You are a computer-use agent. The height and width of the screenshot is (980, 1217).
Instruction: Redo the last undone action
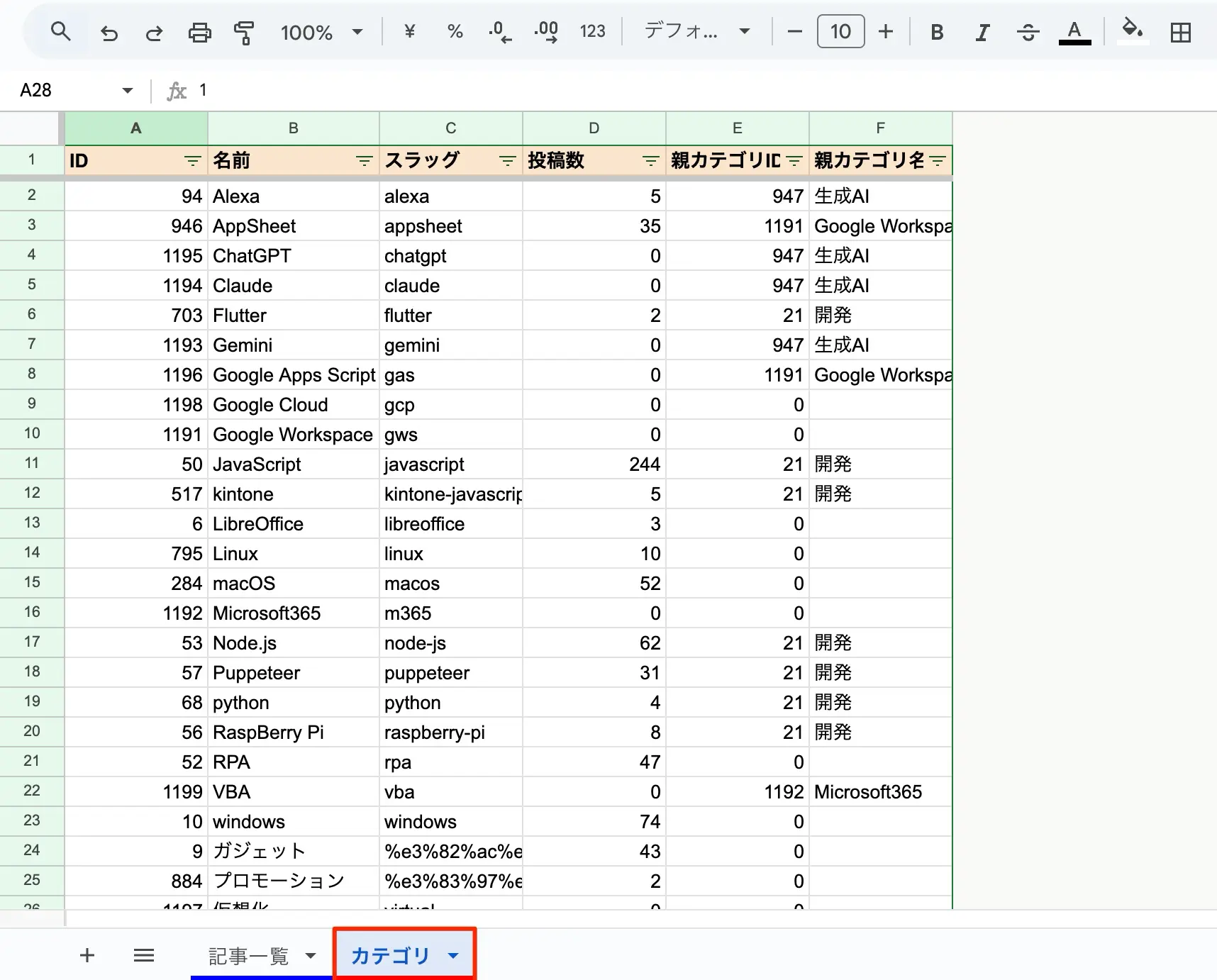point(154,33)
